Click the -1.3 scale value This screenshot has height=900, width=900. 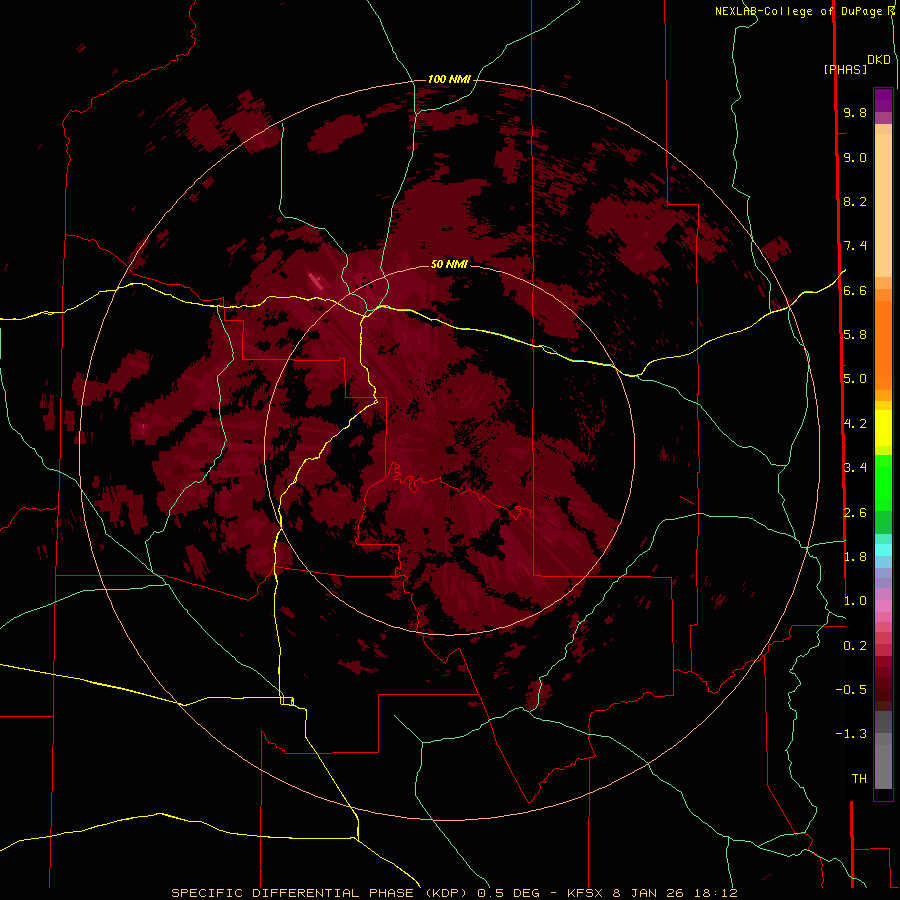click(851, 734)
